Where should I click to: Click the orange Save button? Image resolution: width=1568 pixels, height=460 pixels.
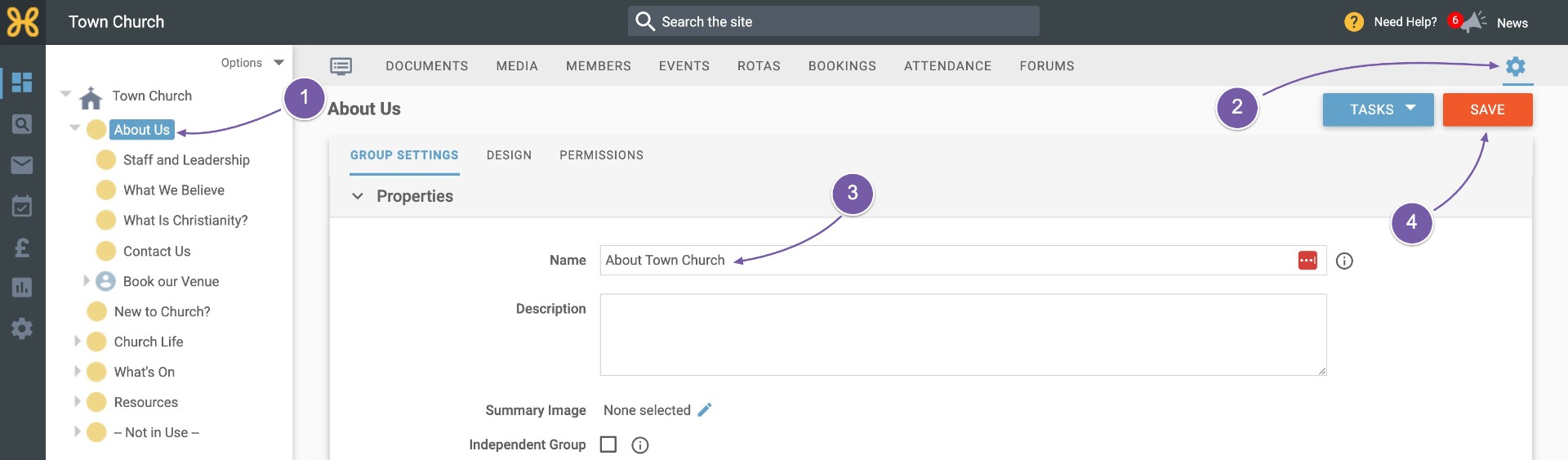coord(1487,109)
